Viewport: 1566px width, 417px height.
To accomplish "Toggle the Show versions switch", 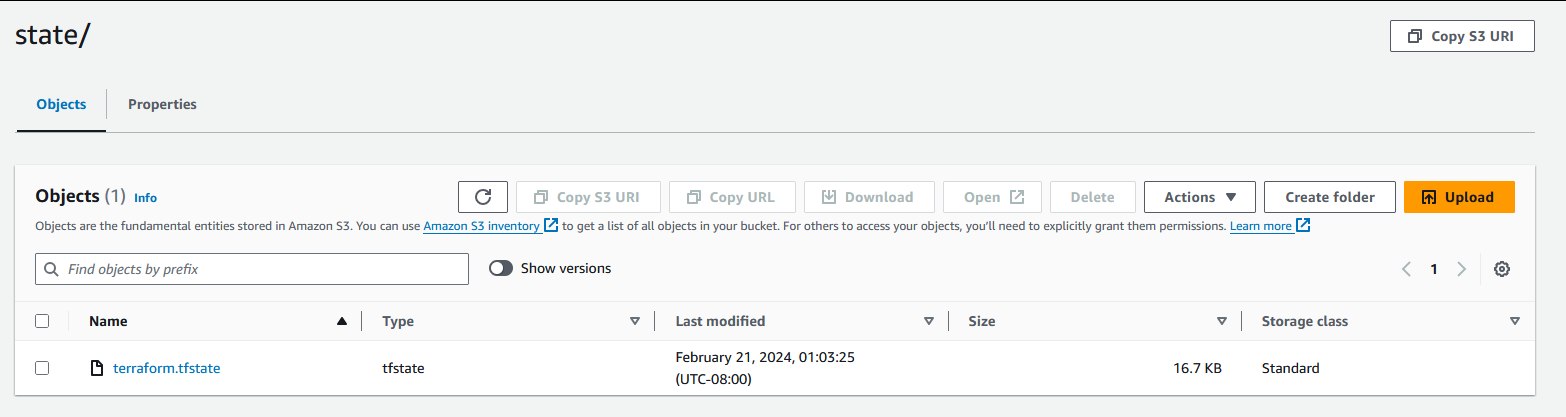I will pos(501,268).
